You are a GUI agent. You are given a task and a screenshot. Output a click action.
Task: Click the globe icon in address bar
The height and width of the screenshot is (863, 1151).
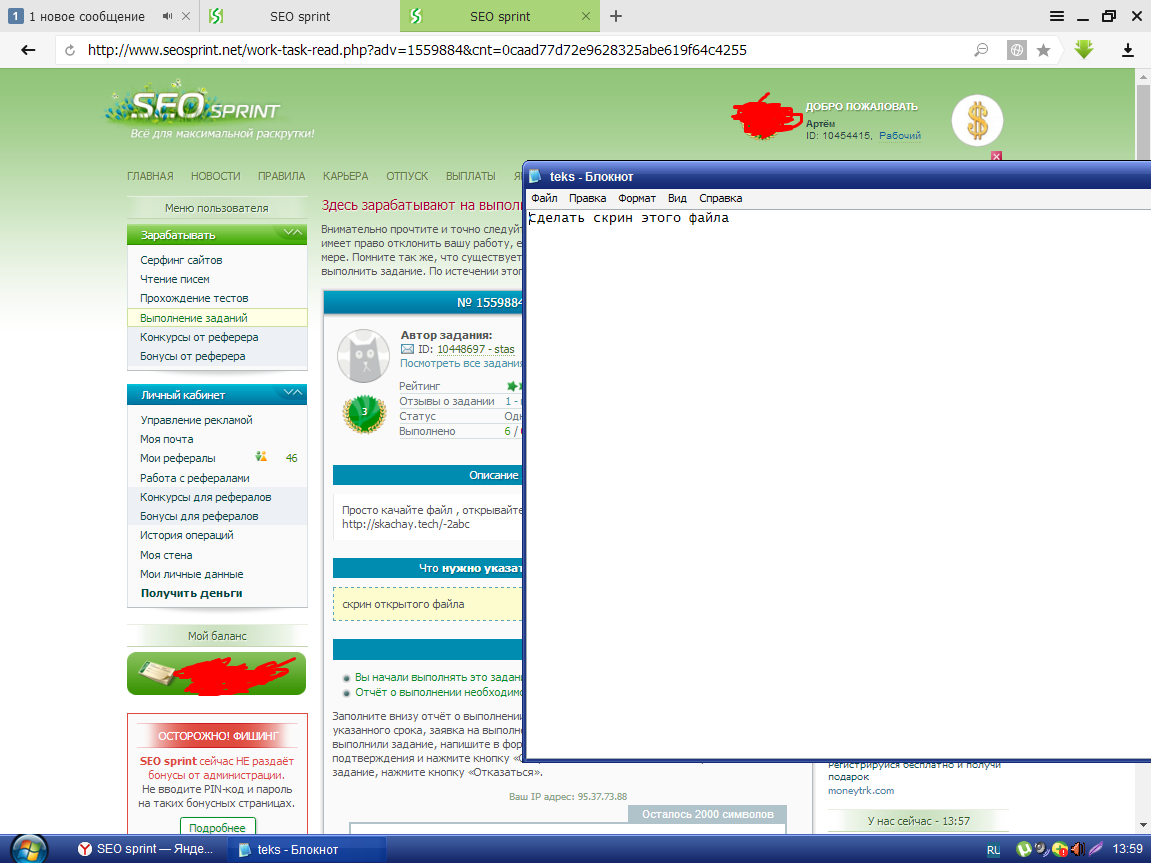tap(1017, 50)
